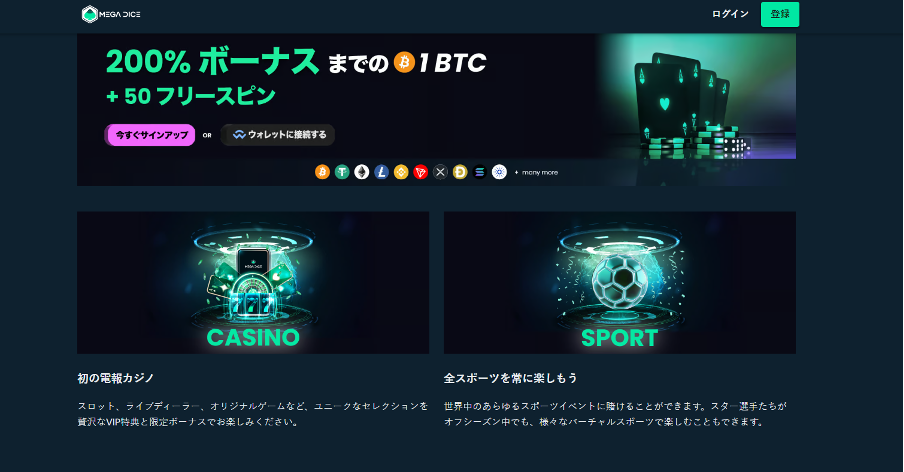
Task: Select the Dogecoin coin icon
Action: [x=459, y=172]
